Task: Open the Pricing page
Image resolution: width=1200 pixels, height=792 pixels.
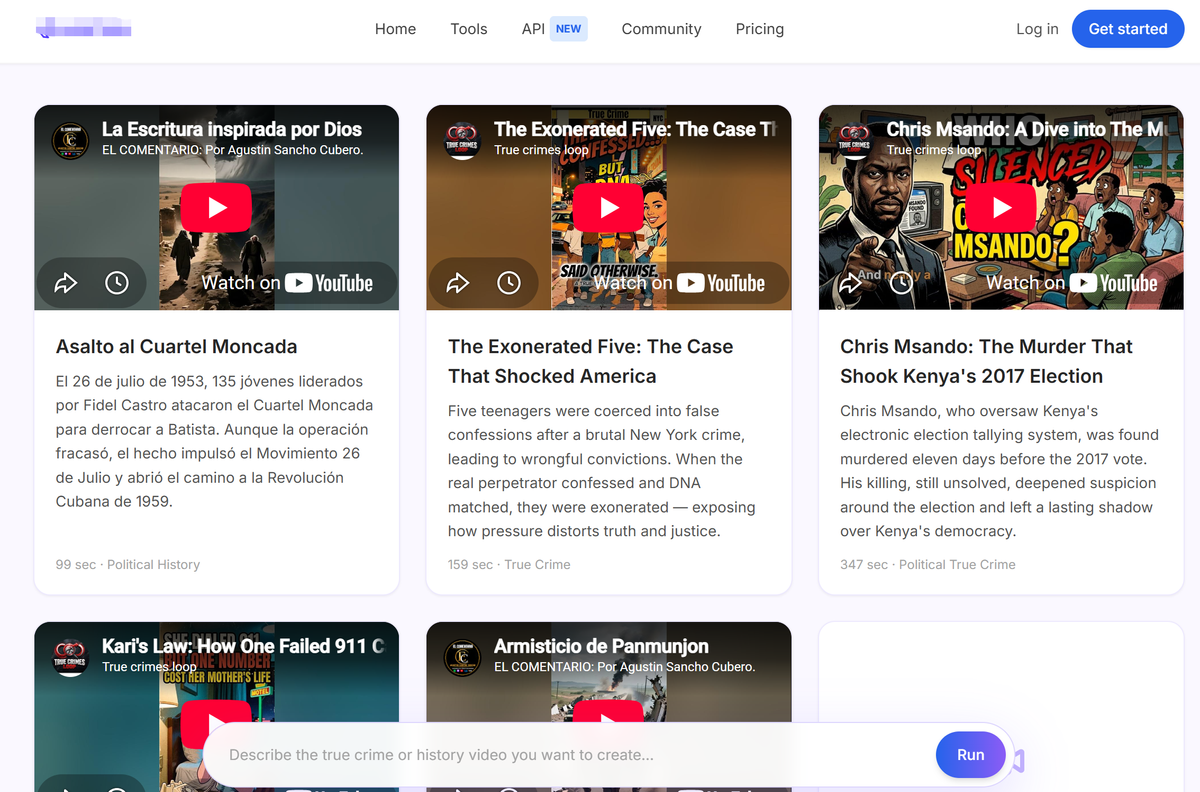Action: point(760,29)
